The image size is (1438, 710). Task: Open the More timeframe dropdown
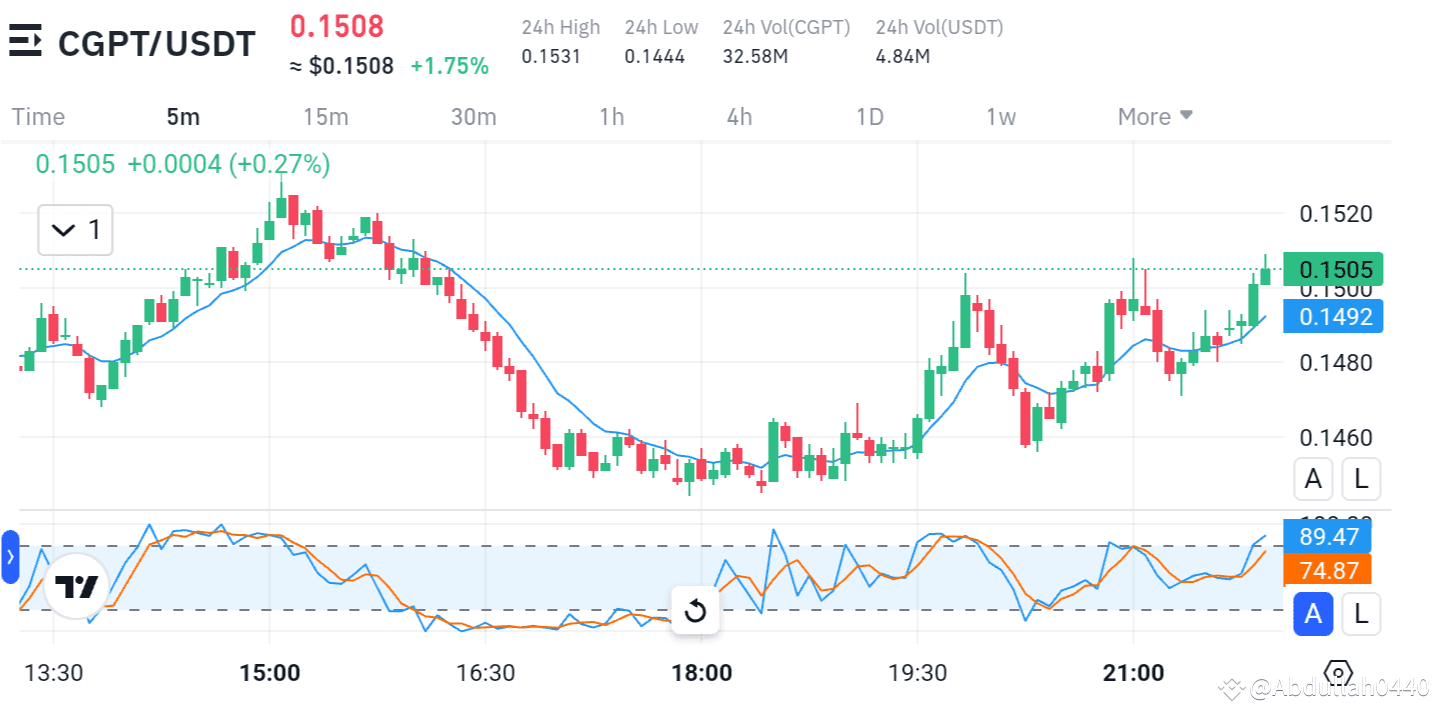click(x=1155, y=117)
